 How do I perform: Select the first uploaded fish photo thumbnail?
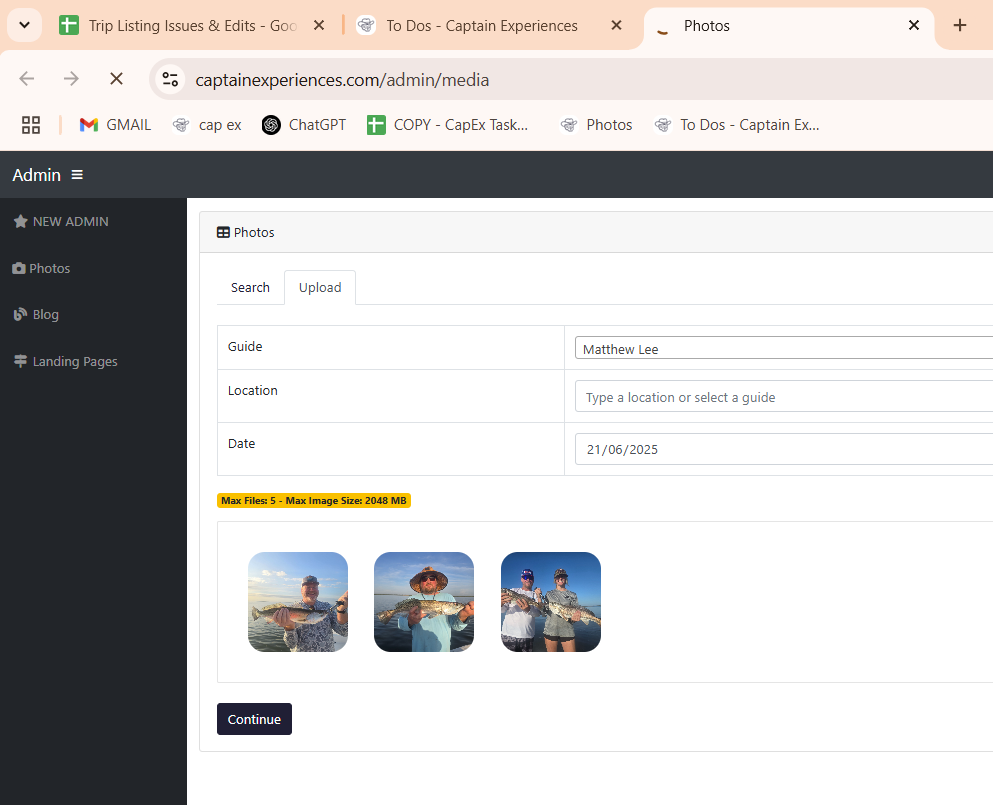point(298,602)
